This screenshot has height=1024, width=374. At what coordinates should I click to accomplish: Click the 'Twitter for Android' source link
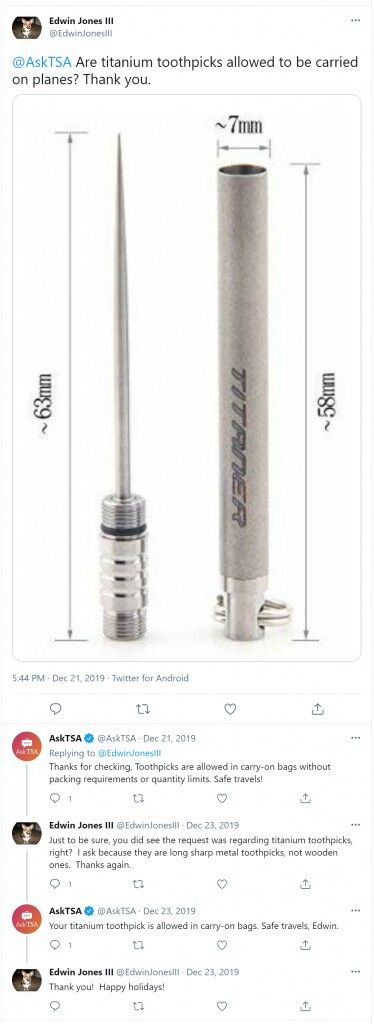click(x=150, y=678)
